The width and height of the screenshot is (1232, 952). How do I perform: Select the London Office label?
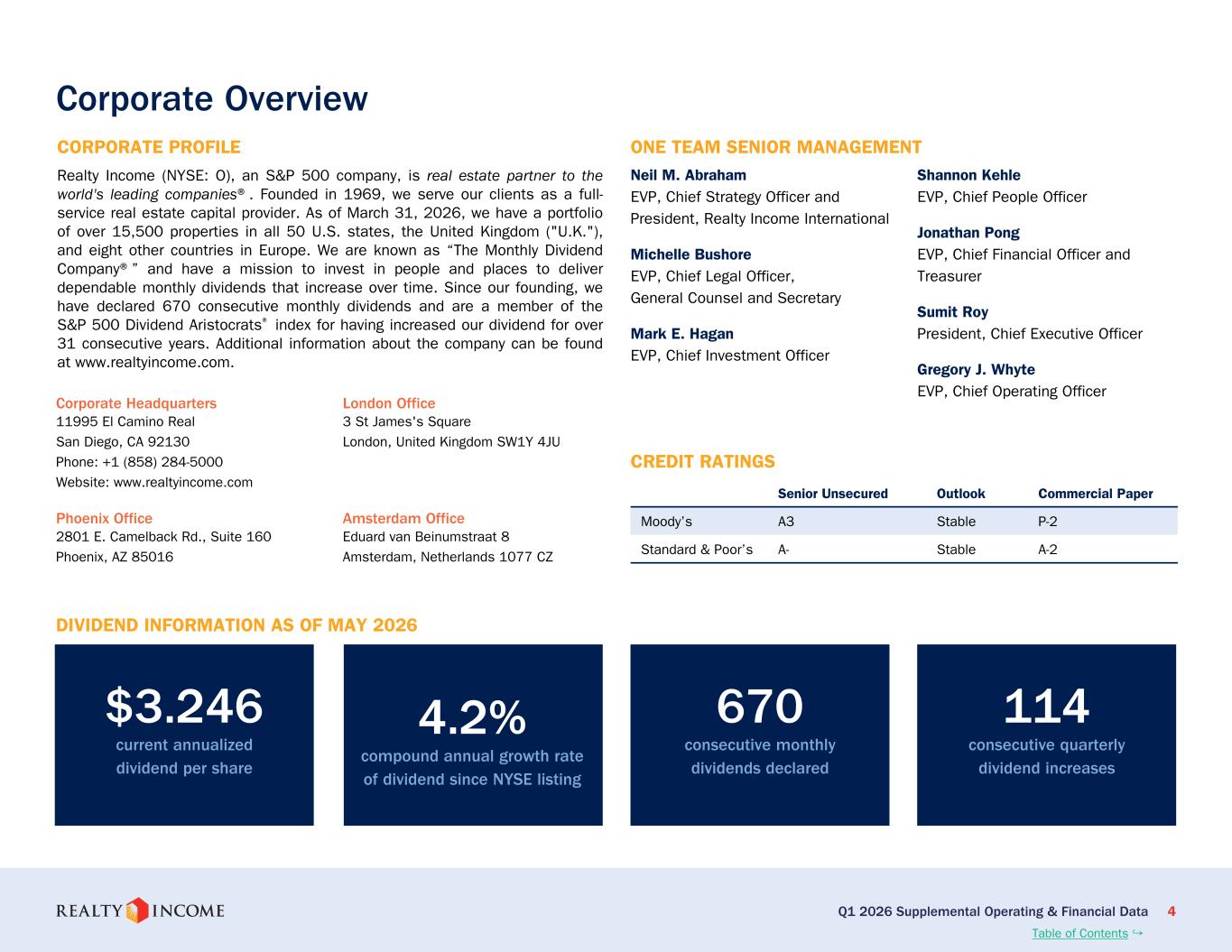(x=389, y=403)
